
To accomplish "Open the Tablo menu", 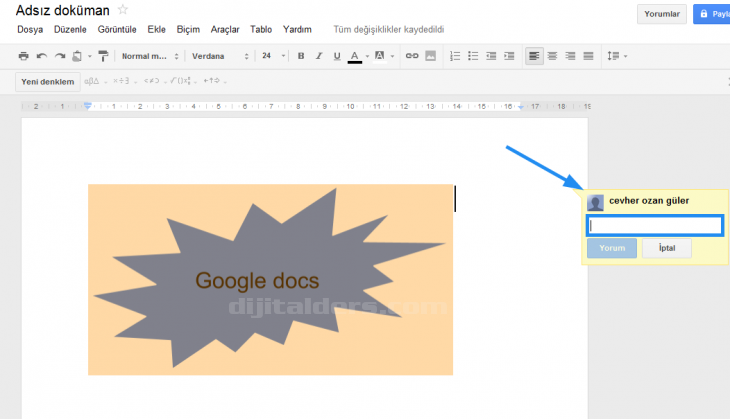I will [261, 29].
